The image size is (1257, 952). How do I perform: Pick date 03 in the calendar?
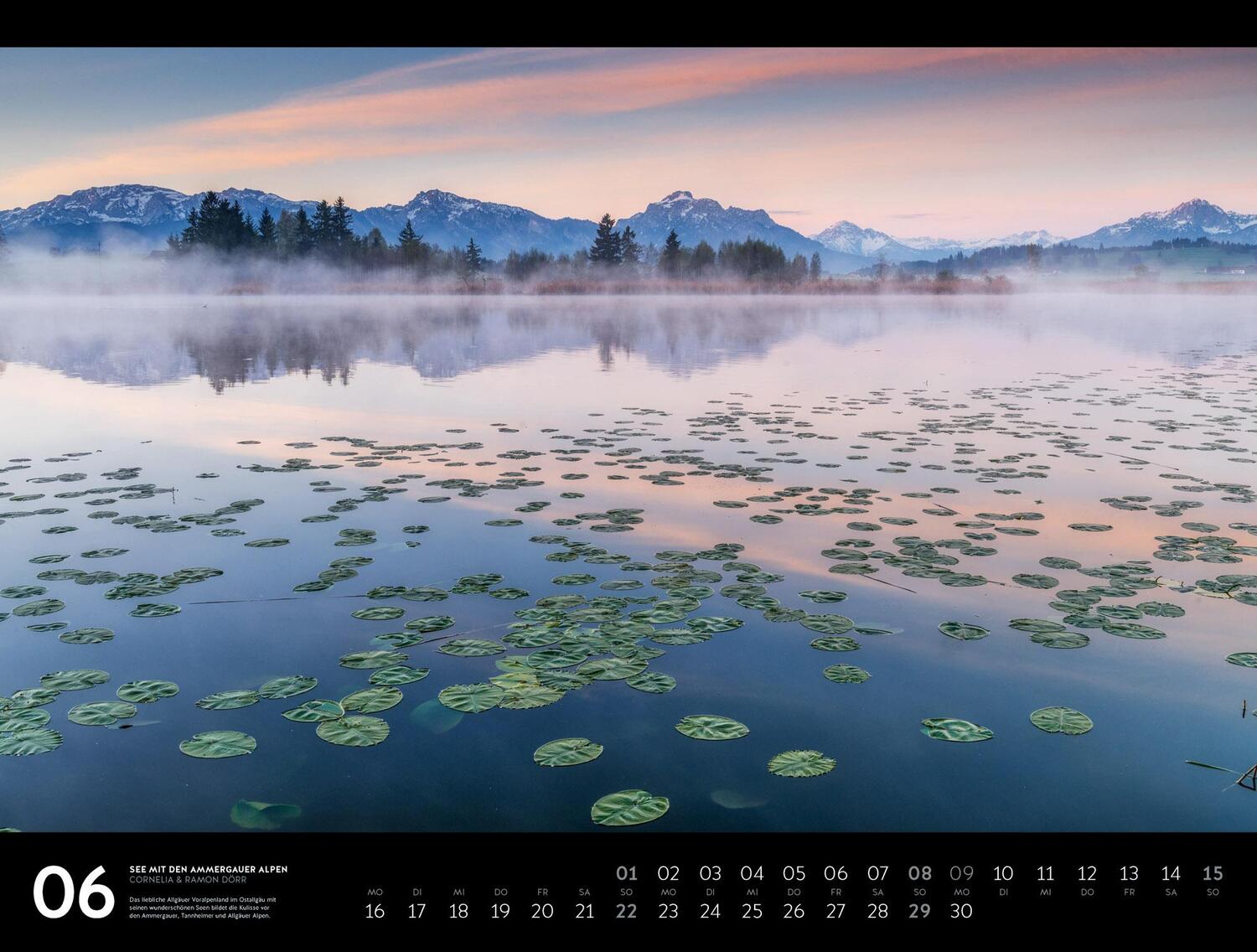710,873
